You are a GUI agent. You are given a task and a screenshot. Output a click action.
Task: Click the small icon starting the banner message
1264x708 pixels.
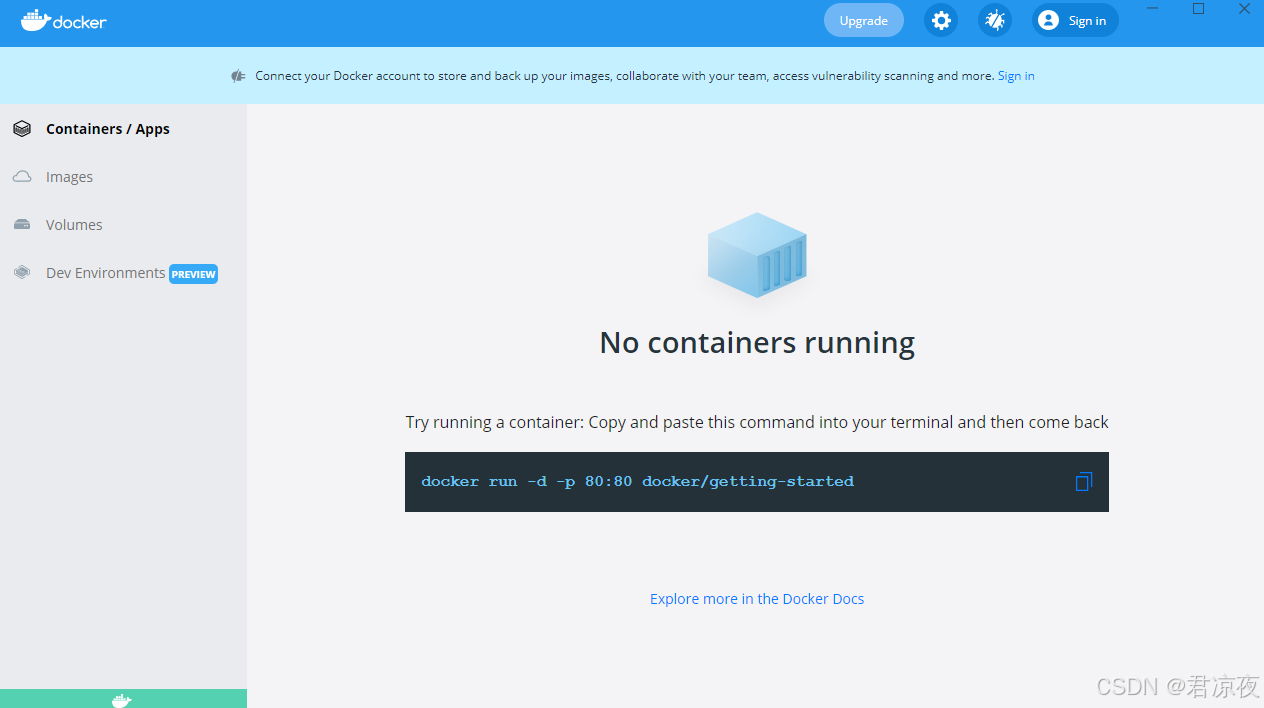click(238, 76)
